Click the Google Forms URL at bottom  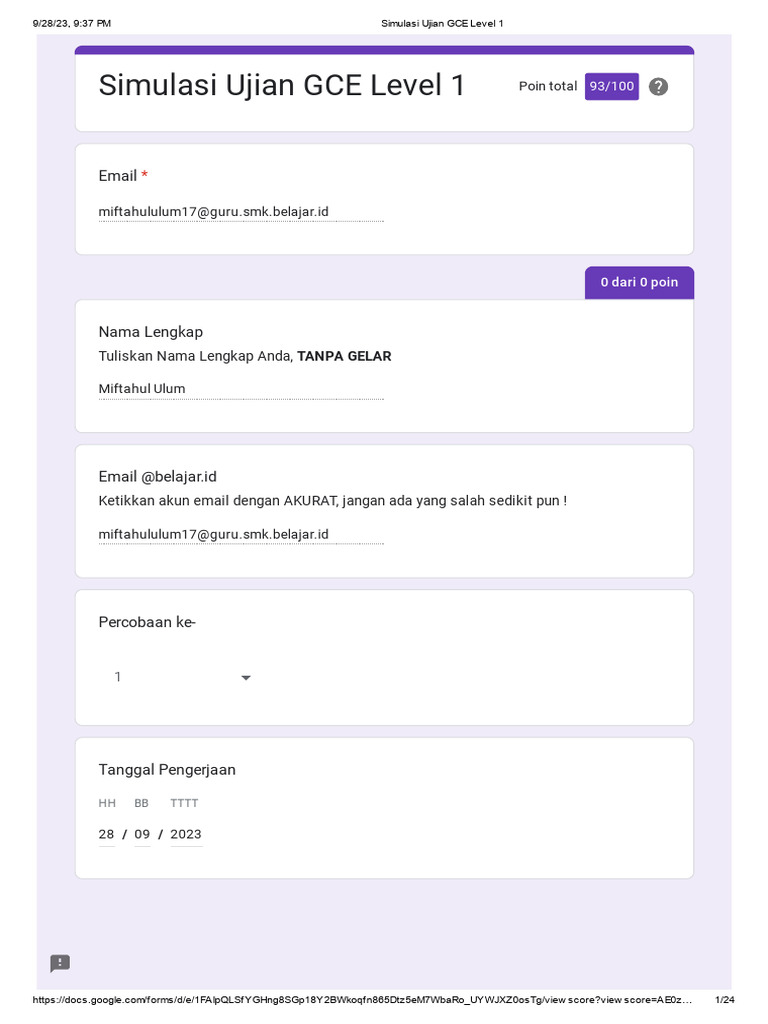(362, 1000)
